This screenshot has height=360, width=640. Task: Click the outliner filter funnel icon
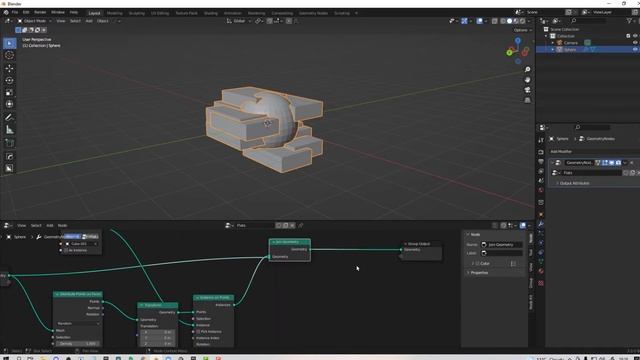pyautogui.click(x=629, y=20)
